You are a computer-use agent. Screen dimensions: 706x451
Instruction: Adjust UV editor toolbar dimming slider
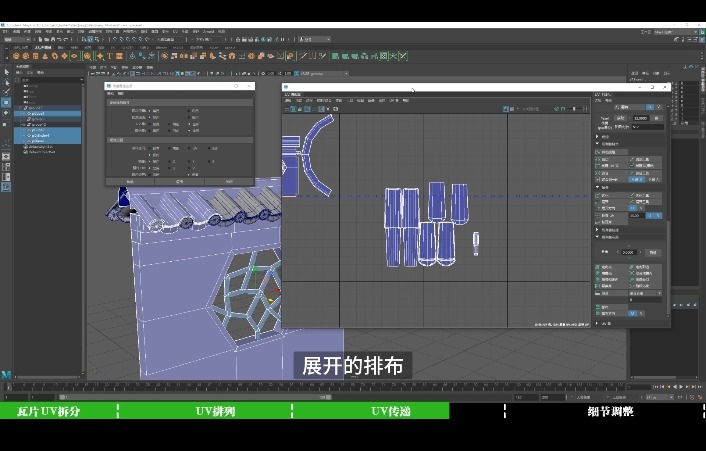click(x=574, y=109)
